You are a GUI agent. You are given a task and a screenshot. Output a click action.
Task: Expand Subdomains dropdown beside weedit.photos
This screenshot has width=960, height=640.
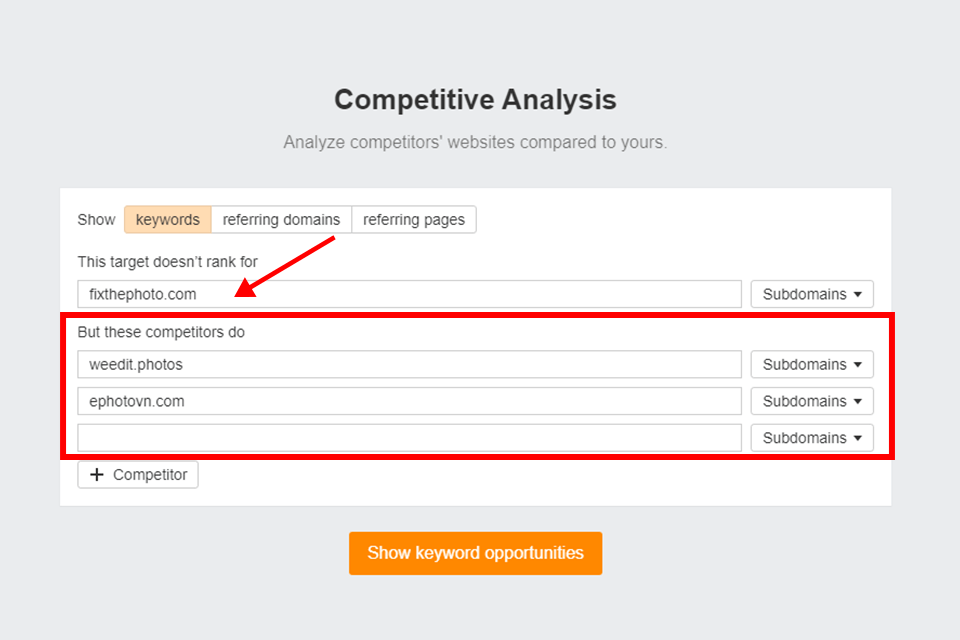(812, 365)
